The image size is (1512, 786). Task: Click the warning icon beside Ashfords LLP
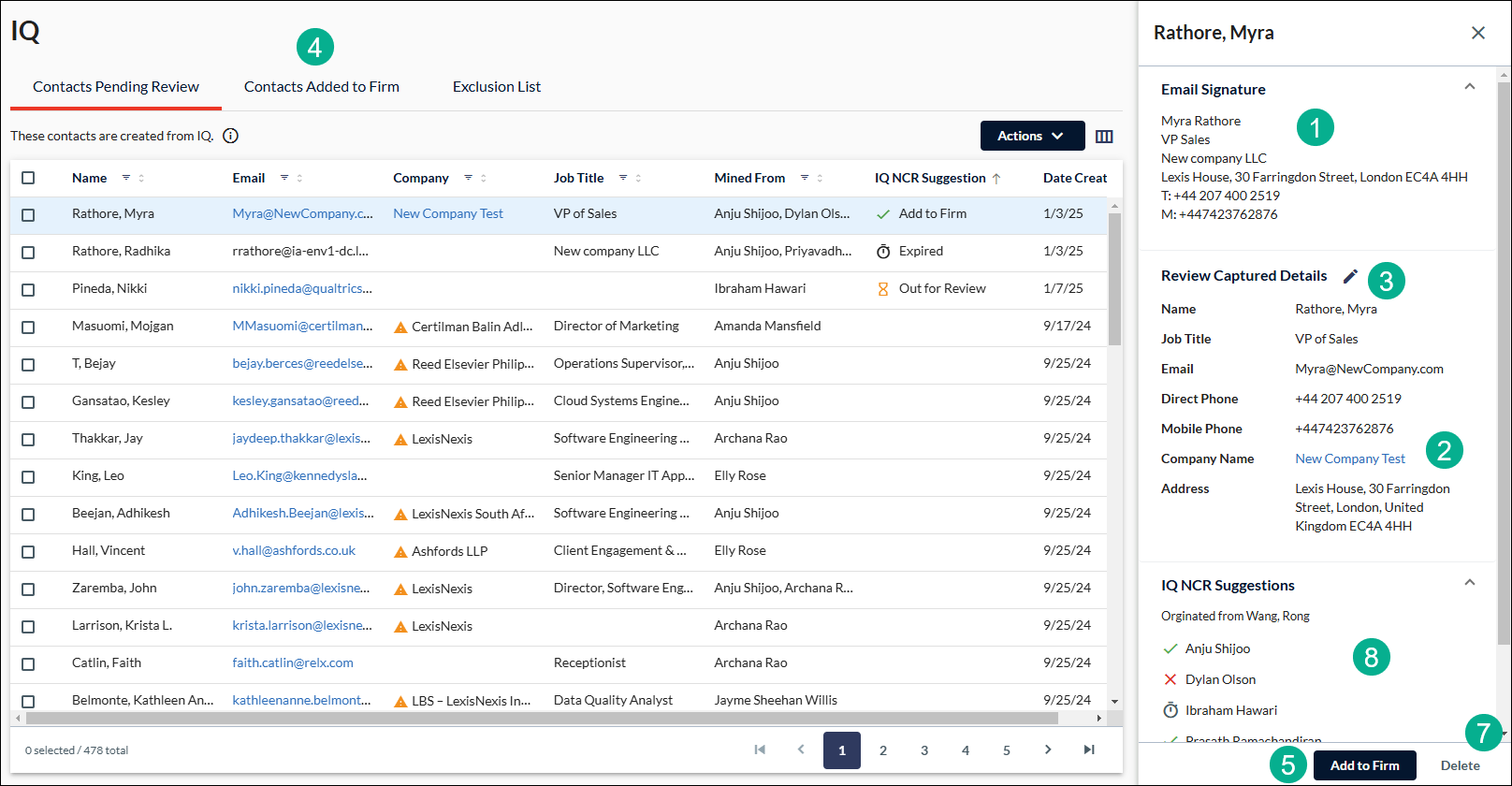click(400, 551)
